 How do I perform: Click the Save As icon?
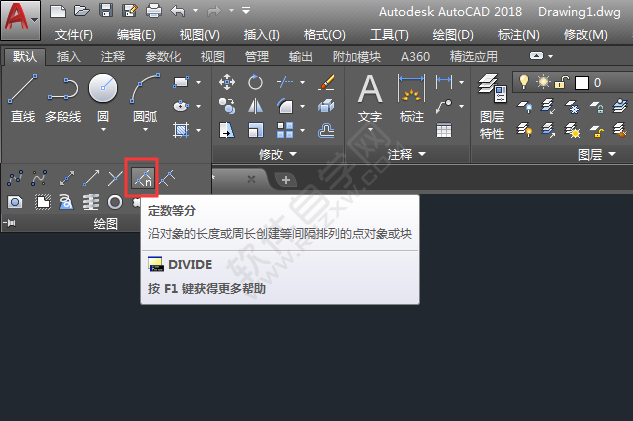point(130,11)
